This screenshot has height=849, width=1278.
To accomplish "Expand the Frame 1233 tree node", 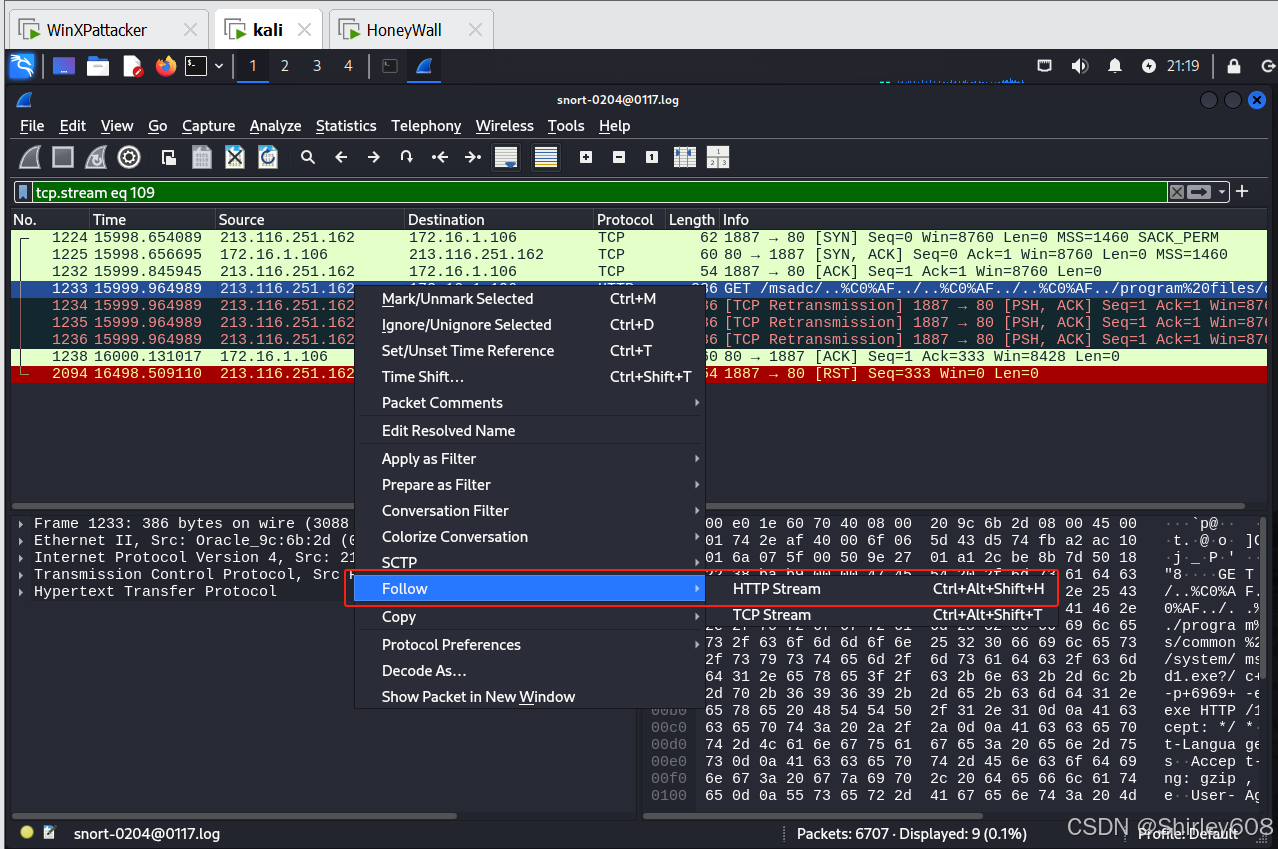I will pos(22,524).
